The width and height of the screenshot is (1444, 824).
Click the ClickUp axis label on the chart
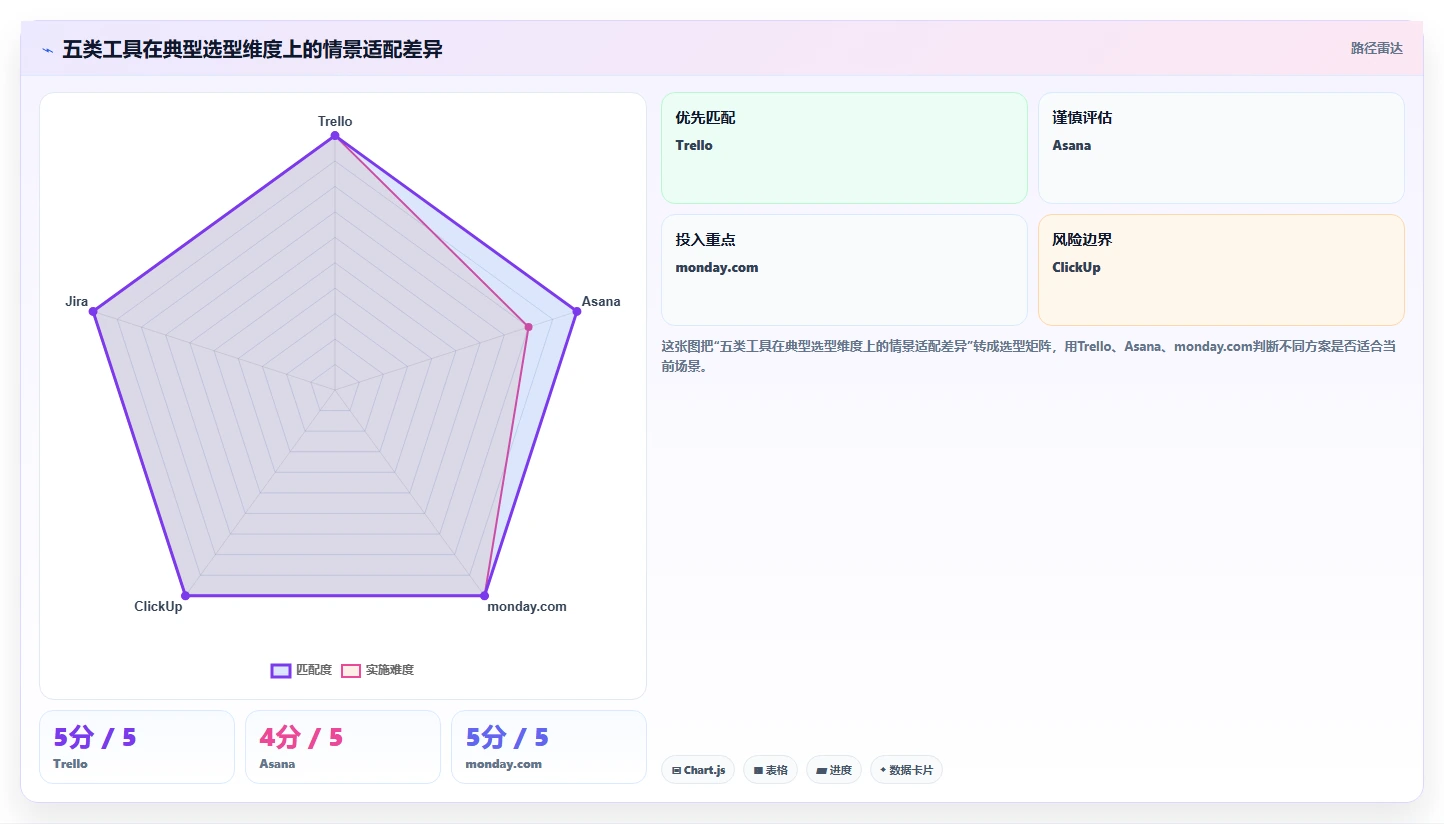point(158,606)
